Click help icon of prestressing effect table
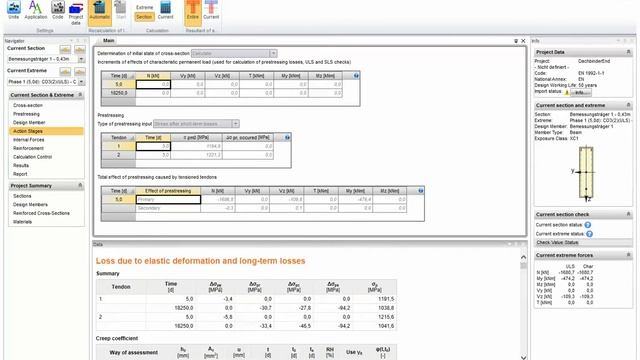Viewport: 640px width, 360px height. (x=420, y=191)
